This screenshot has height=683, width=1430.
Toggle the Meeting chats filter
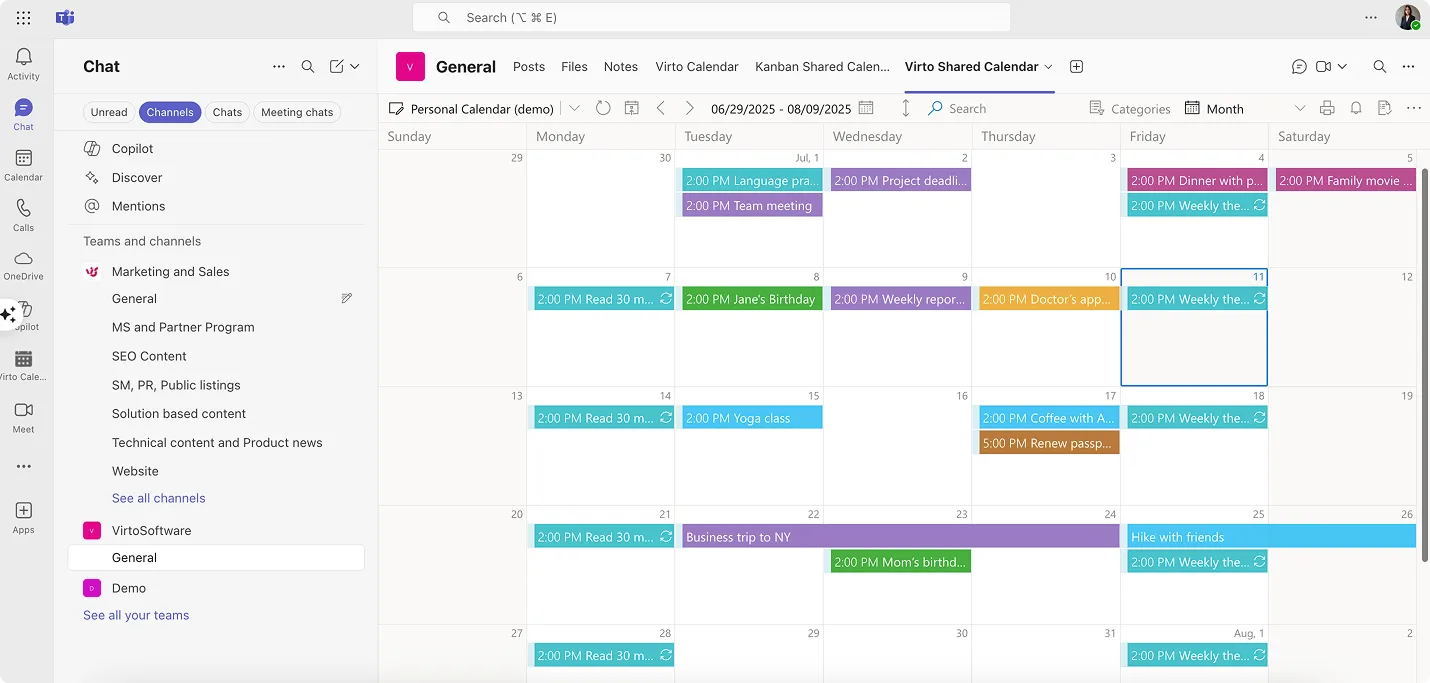(x=297, y=112)
